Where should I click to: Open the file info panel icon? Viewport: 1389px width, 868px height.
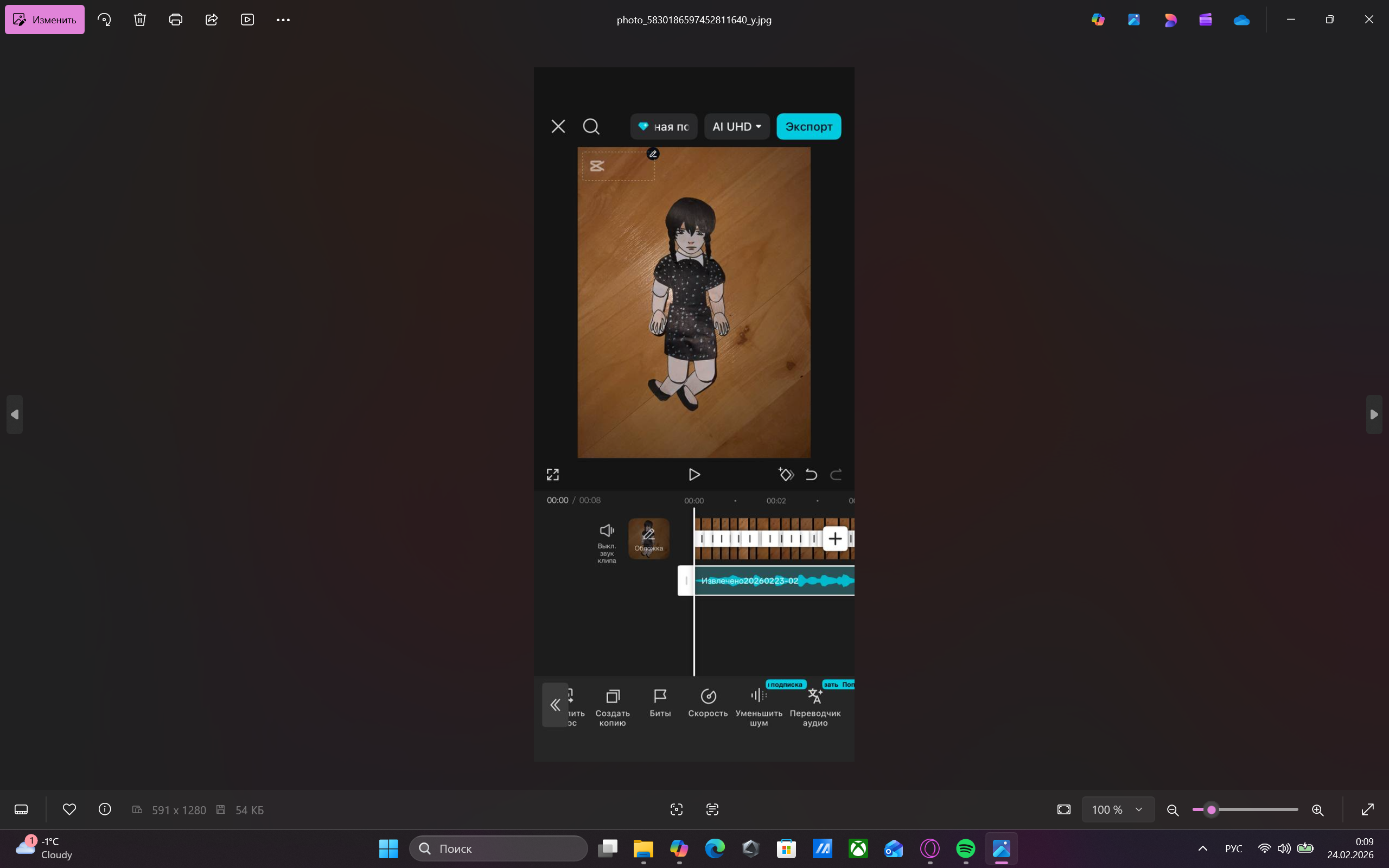[105, 809]
